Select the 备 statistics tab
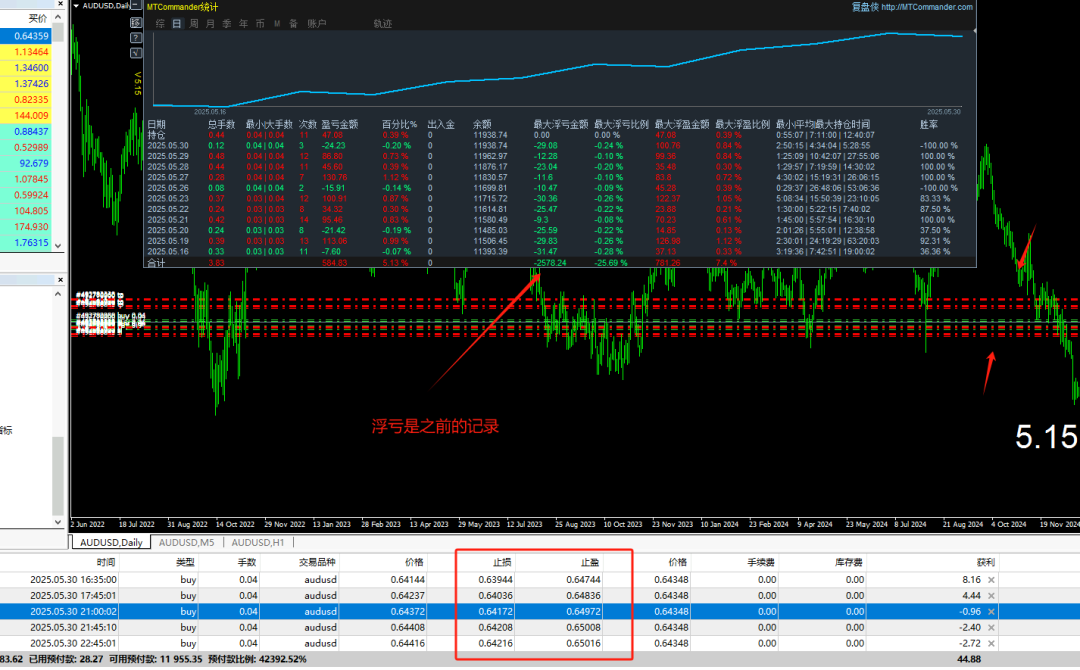 click(x=293, y=23)
